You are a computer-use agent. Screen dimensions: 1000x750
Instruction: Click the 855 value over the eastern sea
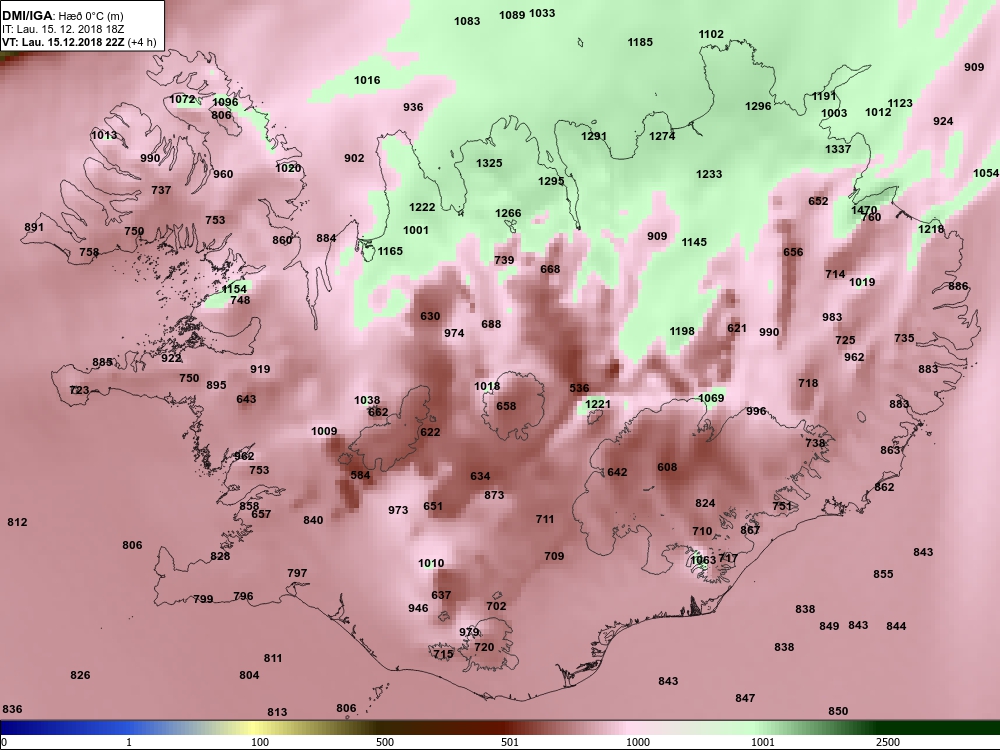point(883,575)
